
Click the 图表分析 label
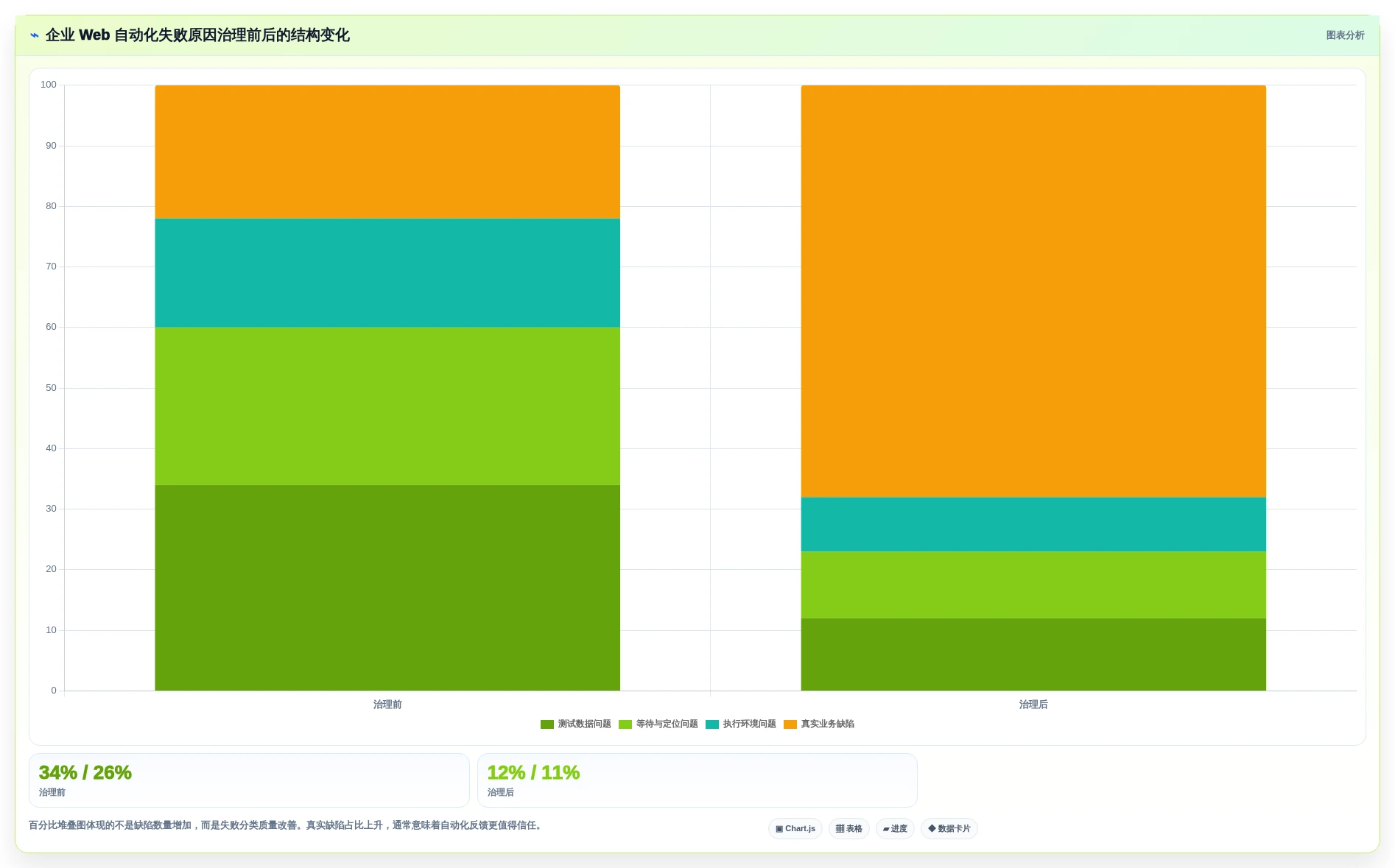pyautogui.click(x=1345, y=35)
